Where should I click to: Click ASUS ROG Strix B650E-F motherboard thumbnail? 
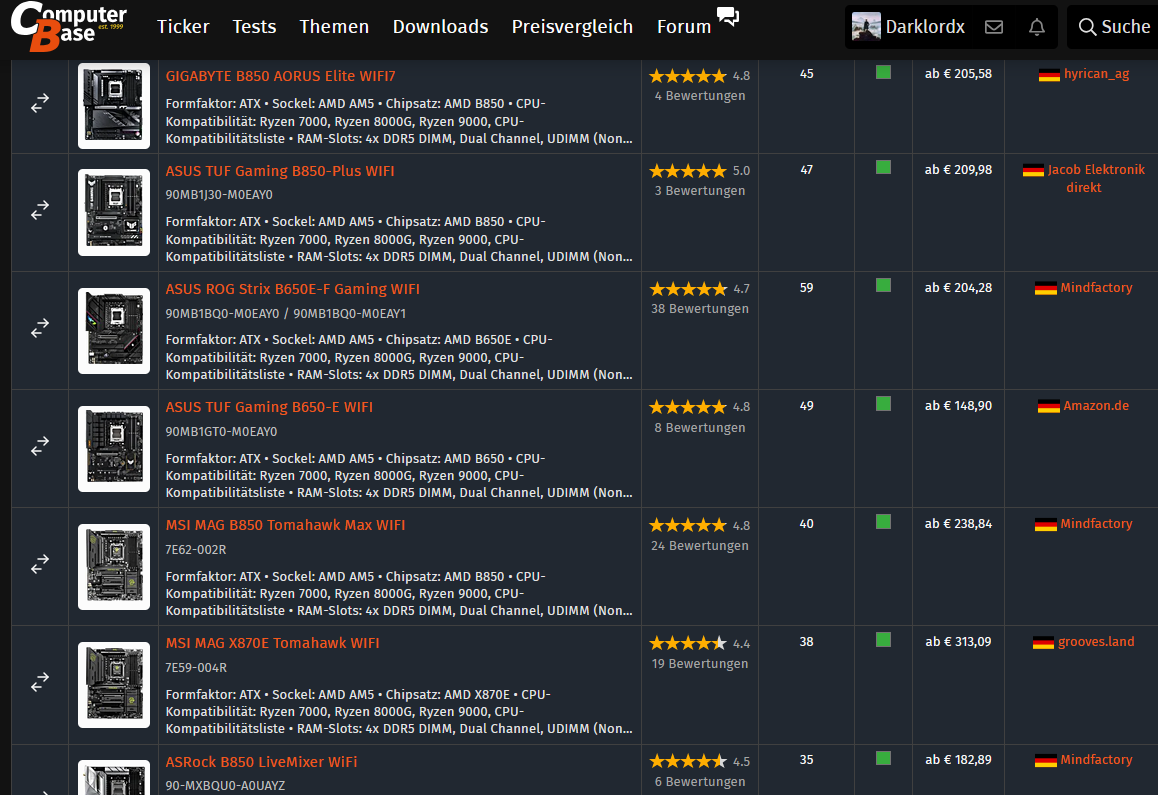coord(114,330)
